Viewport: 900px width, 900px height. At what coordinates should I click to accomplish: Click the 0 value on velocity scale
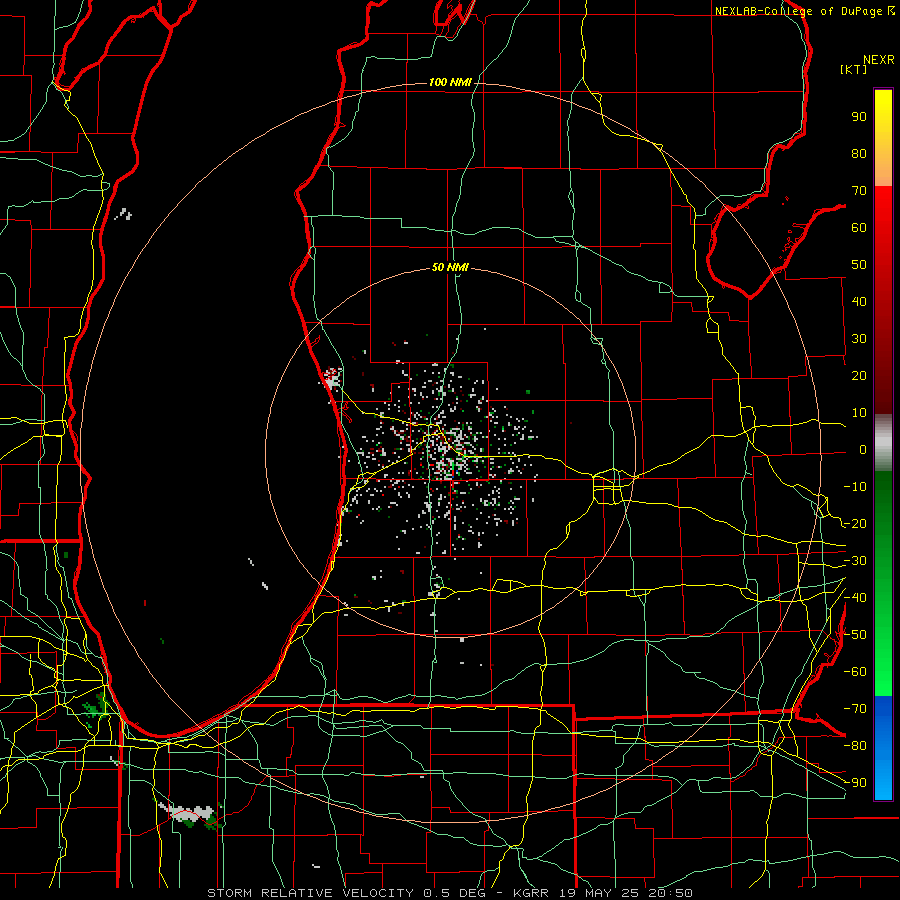tap(863, 450)
